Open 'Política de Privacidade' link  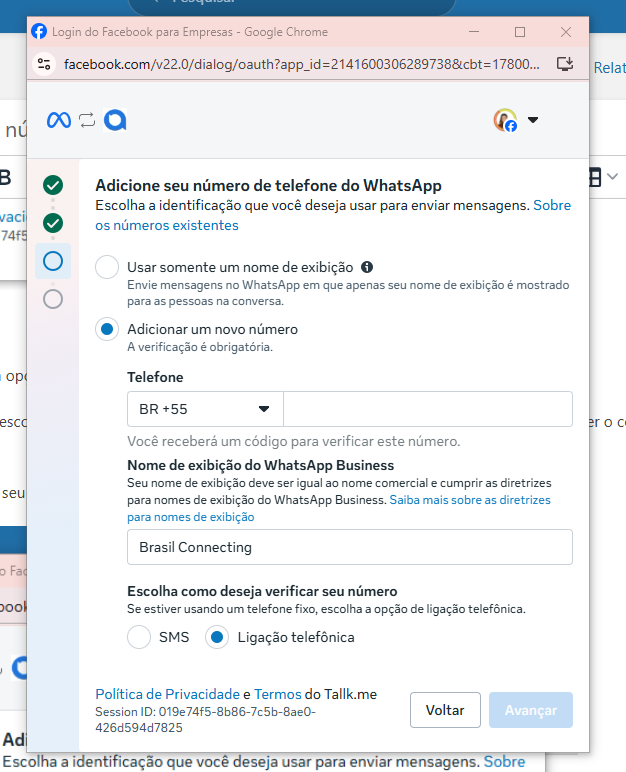[167, 694]
